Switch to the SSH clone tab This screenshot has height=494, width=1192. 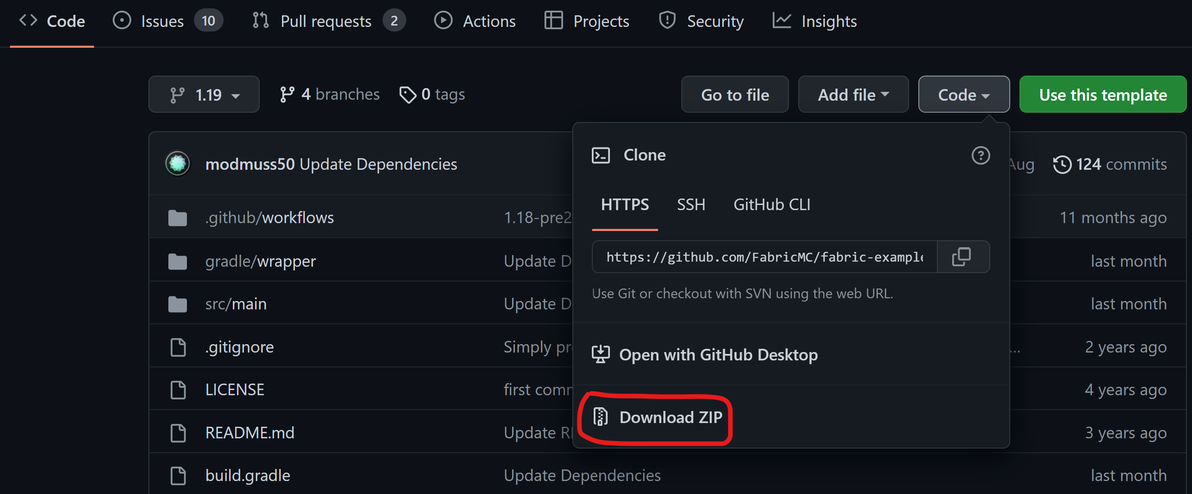691,204
